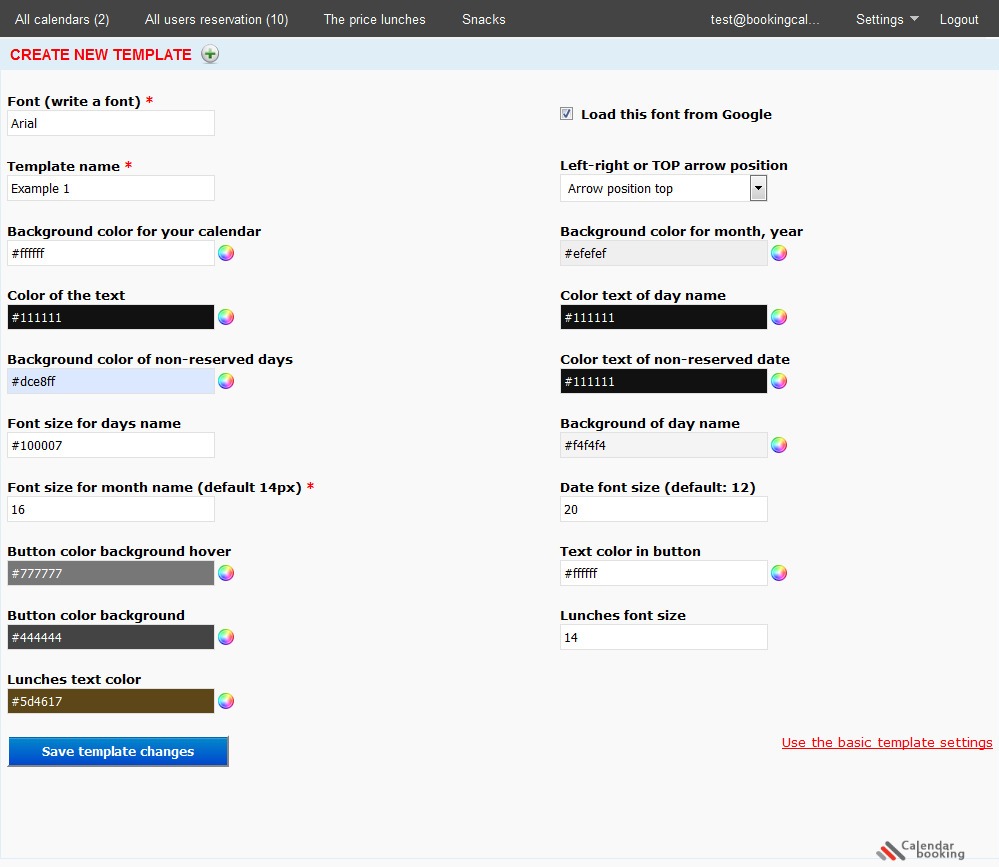Open color picker for Lunches text color
The image size is (999, 867).
[226, 701]
